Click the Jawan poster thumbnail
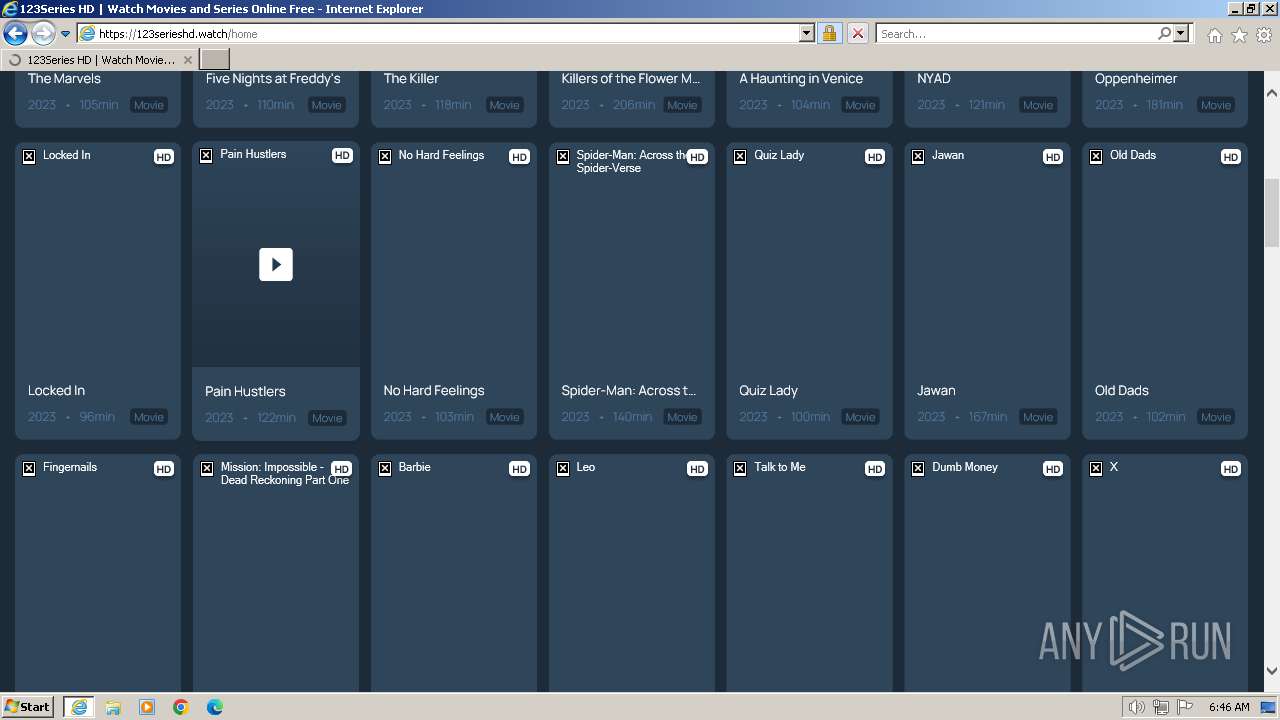 click(987, 255)
